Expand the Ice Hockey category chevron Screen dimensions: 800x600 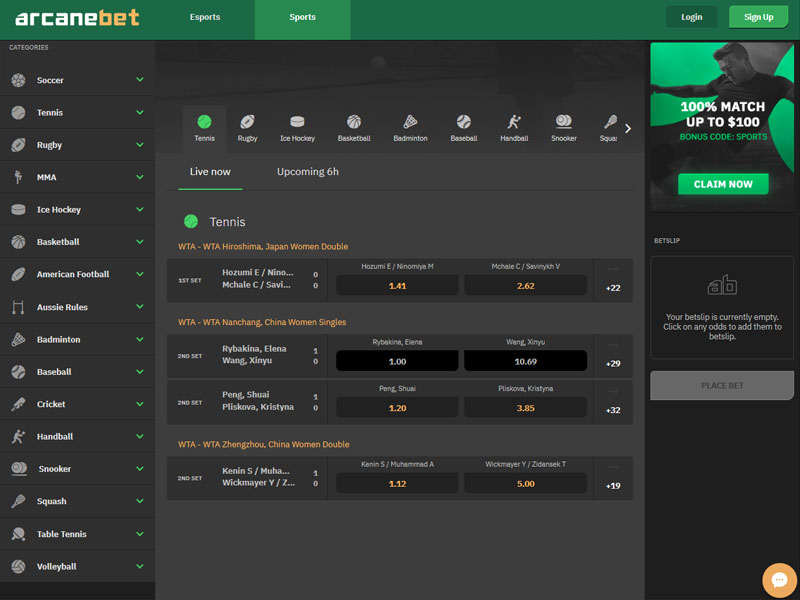point(140,209)
